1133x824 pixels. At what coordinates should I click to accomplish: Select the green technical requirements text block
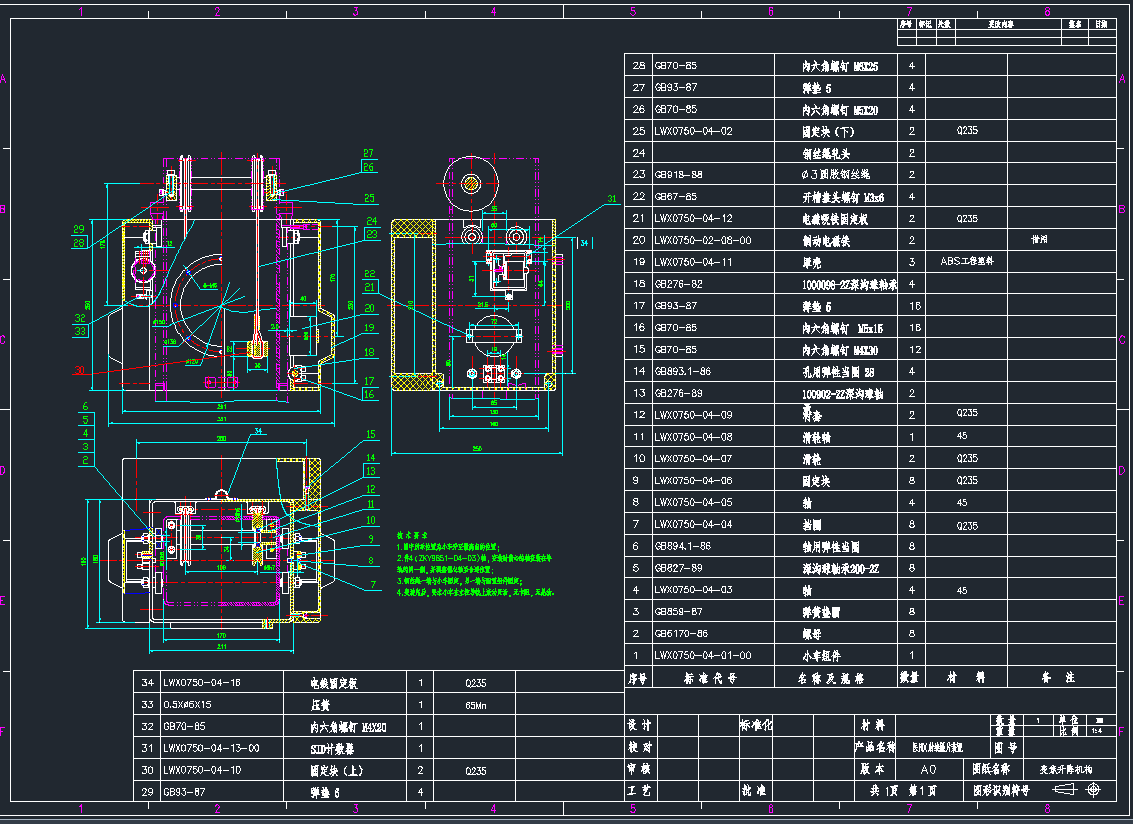click(x=474, y=565)
